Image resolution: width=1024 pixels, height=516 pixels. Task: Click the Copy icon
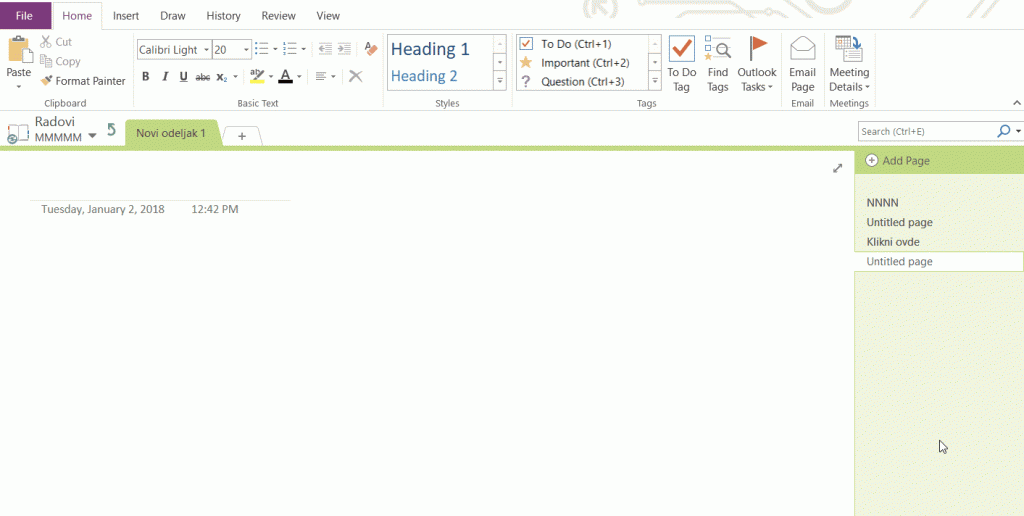pos(46,61)
